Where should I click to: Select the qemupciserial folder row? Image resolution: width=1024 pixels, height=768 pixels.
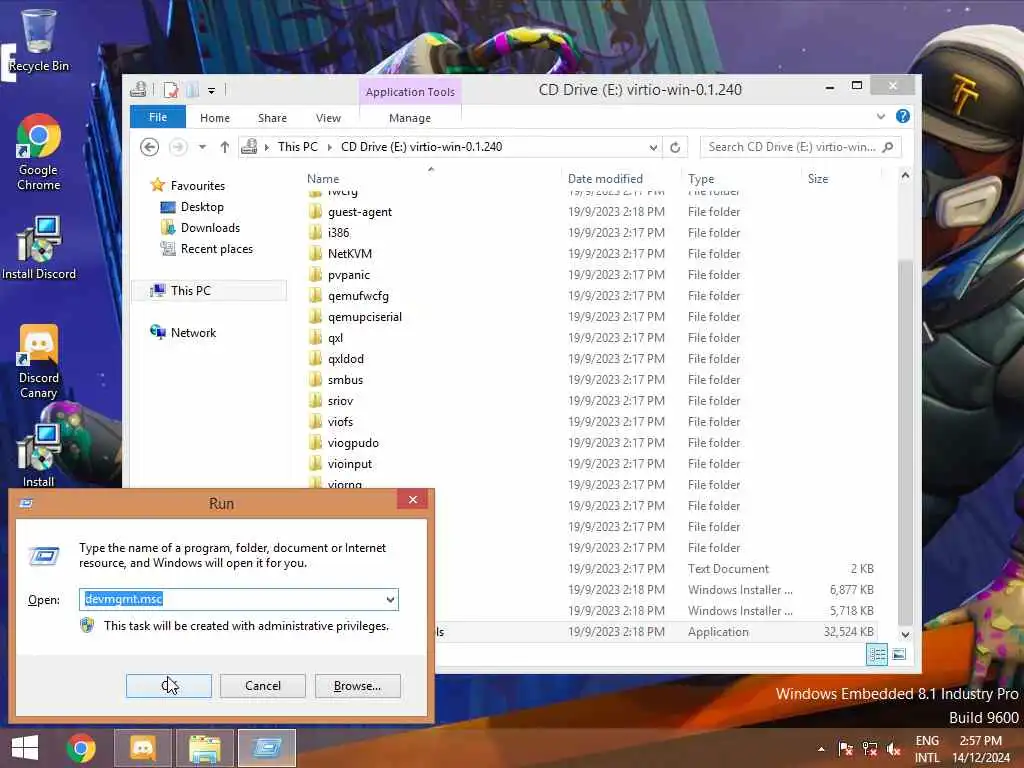click(590, 317)
